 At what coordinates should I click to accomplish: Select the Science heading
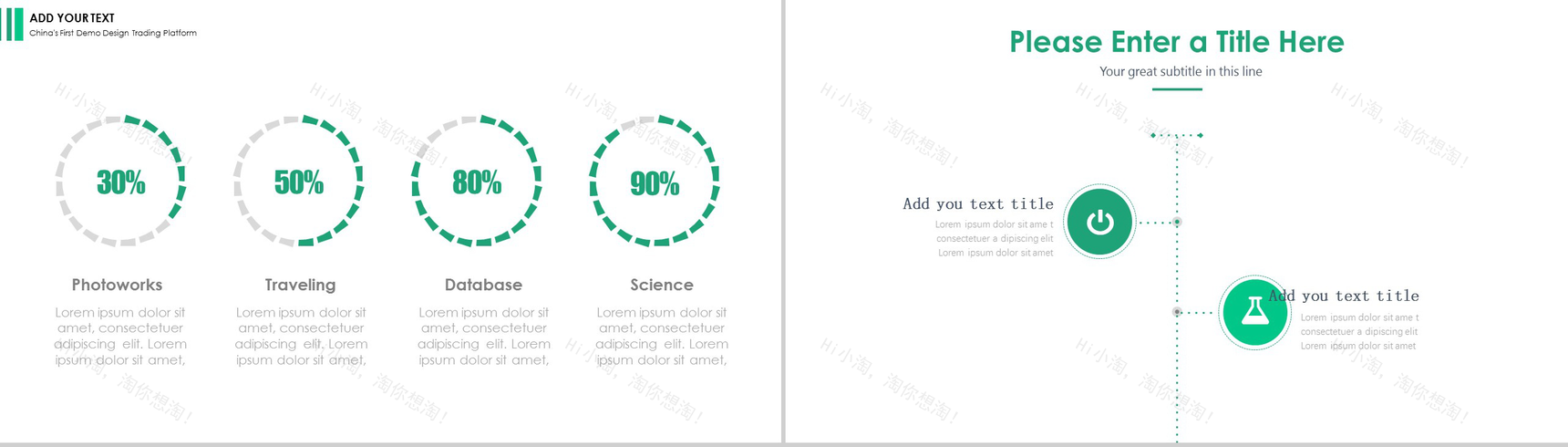[662, 285]
